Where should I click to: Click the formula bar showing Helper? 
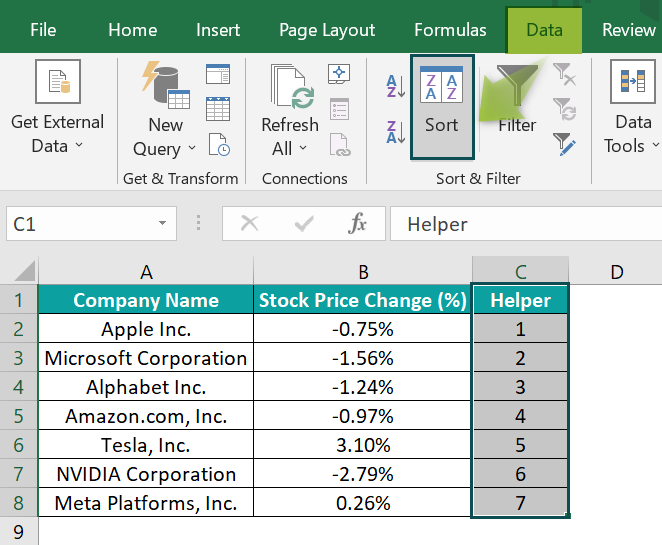pos(526,224)
